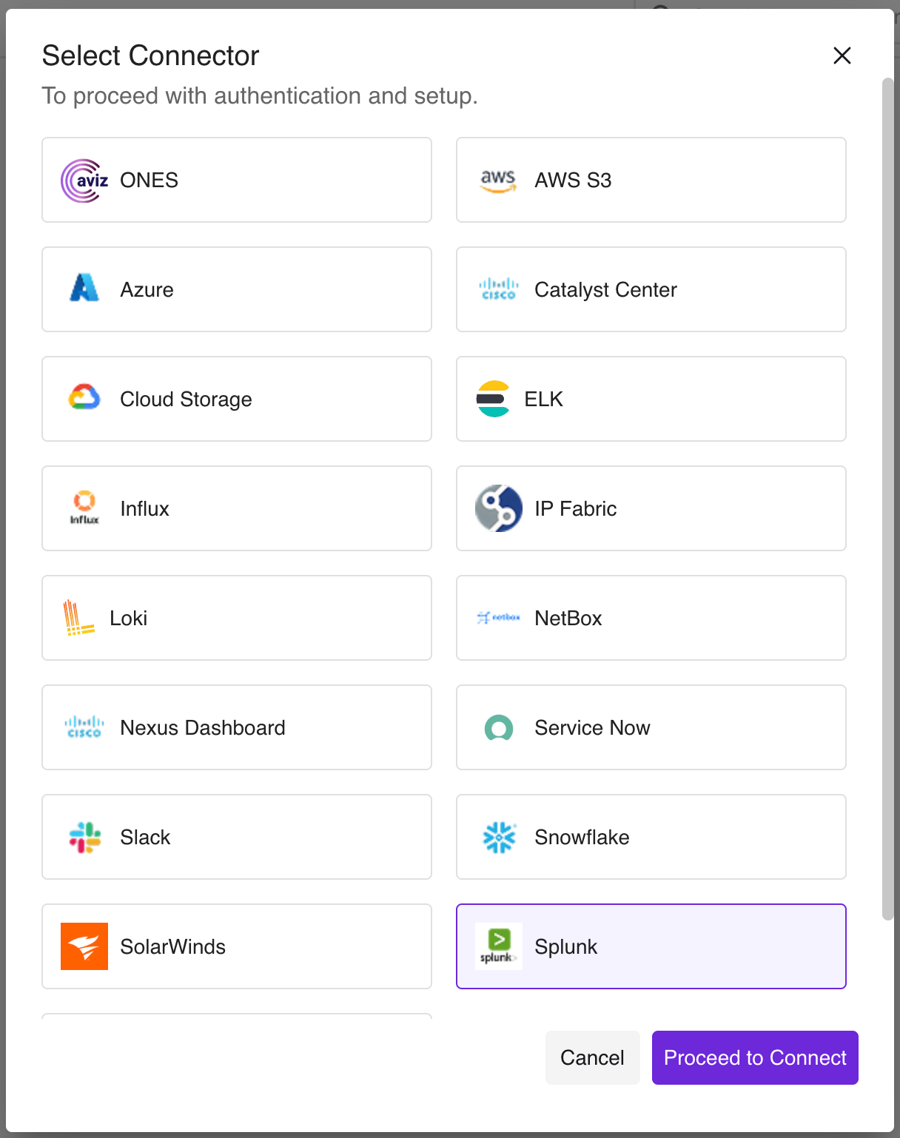Select the Service Now connector card

[650, 728]
